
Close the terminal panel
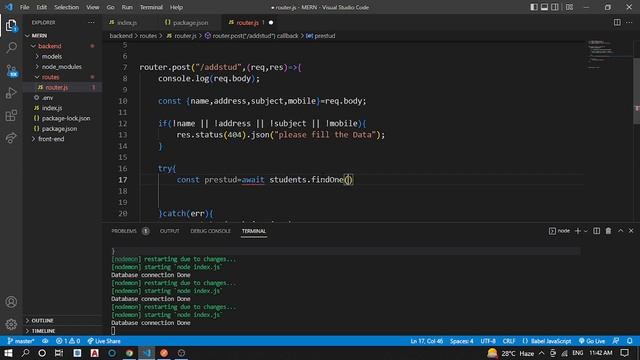631,231
